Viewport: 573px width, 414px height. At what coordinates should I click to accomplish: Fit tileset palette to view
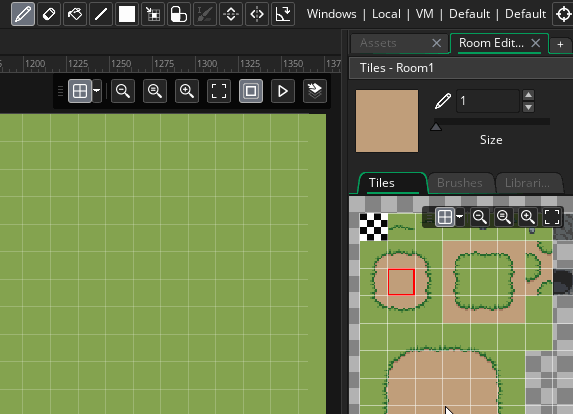(x=552, y=217)
